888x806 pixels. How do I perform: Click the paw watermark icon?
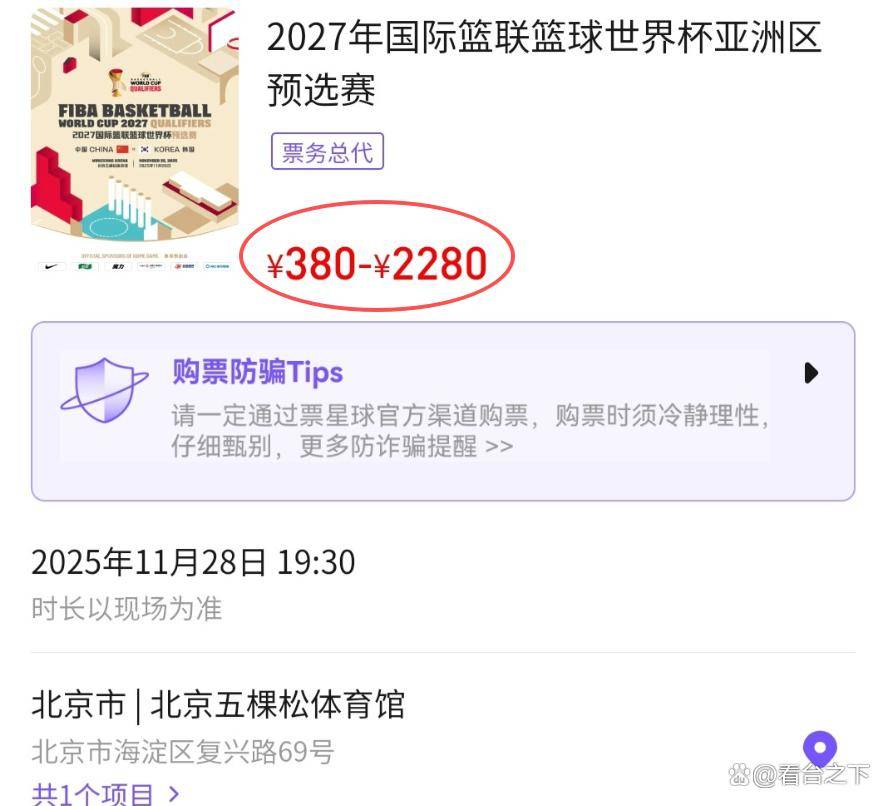coord(740,775)
